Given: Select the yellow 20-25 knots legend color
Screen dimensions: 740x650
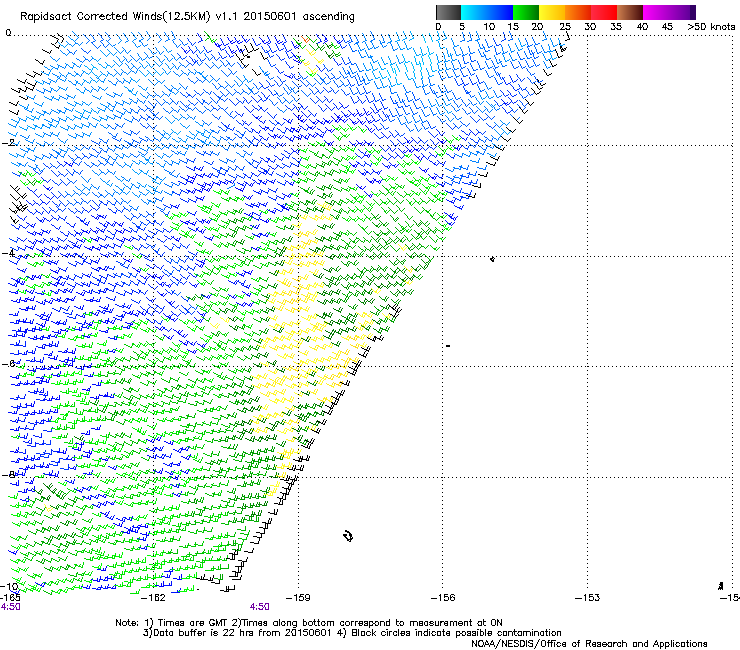Looking at the screenshot, I should pos(552,12).
